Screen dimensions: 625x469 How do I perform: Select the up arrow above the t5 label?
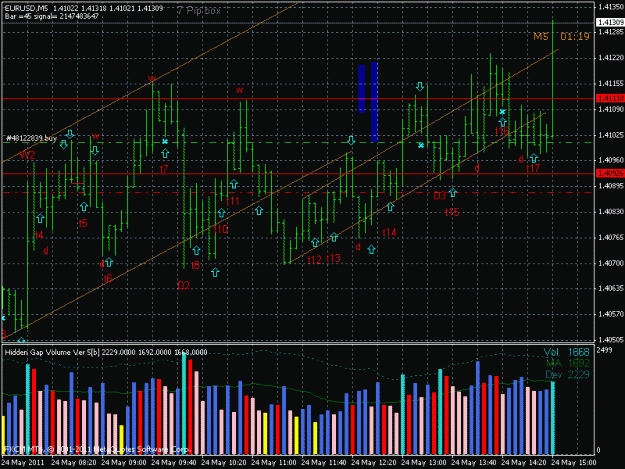(x=84, y=207)
